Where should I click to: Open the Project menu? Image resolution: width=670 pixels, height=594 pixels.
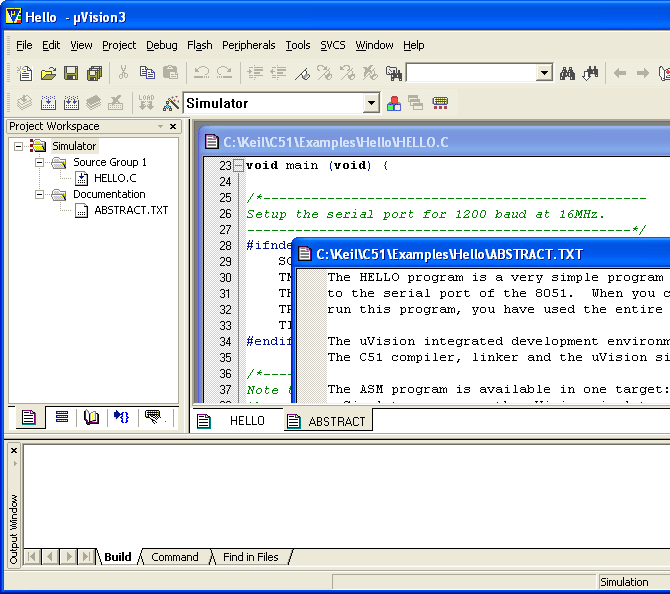click(x=119, y=45)
